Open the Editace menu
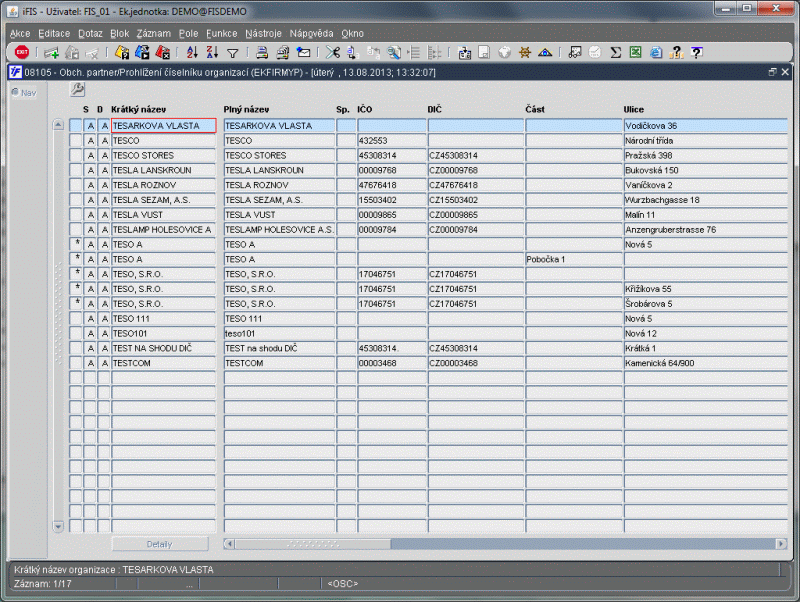Screen dimensions: 800x602 click(x=54, y=33)
